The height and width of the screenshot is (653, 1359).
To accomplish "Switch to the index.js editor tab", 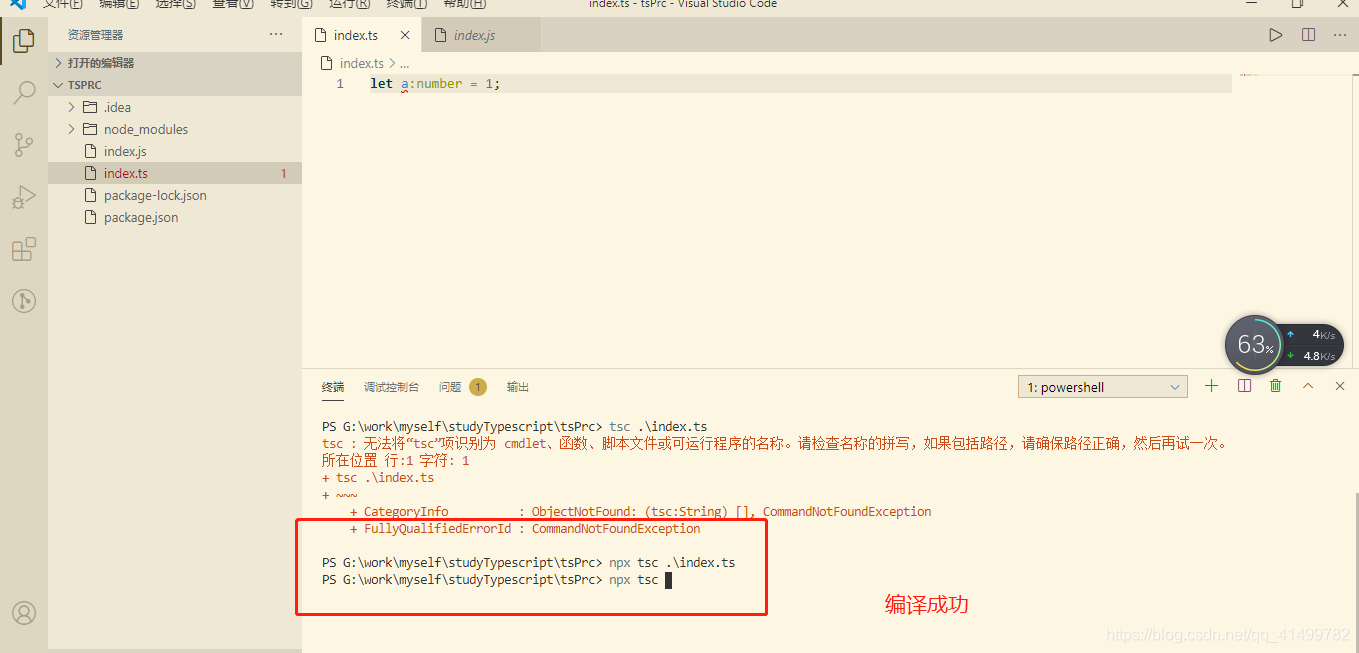I will (474, 35).
